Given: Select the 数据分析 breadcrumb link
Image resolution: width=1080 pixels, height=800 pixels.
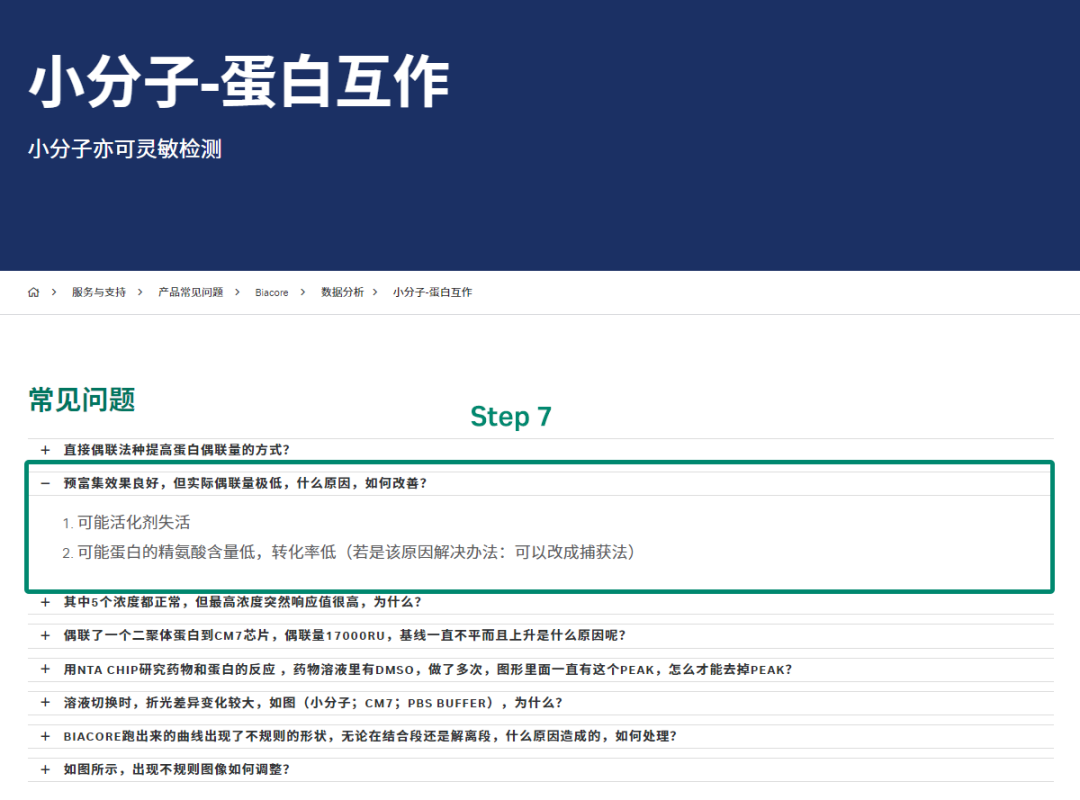Looking at the screenshot, I should tap(342, 292).
